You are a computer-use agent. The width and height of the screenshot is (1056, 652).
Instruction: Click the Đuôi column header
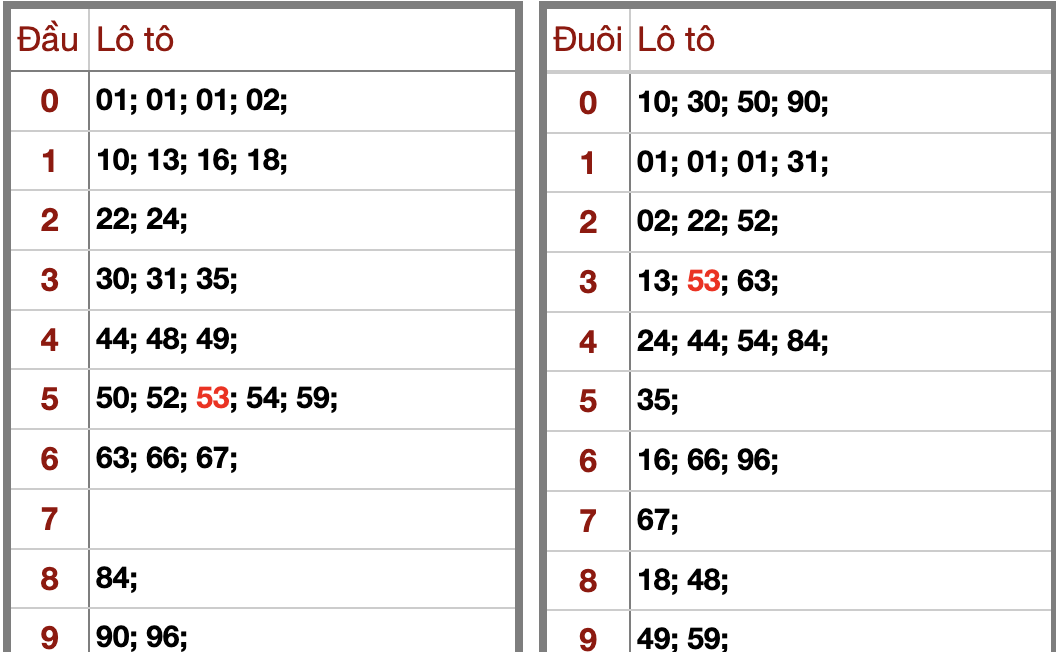pyautogui.click(x=588, y=40)
